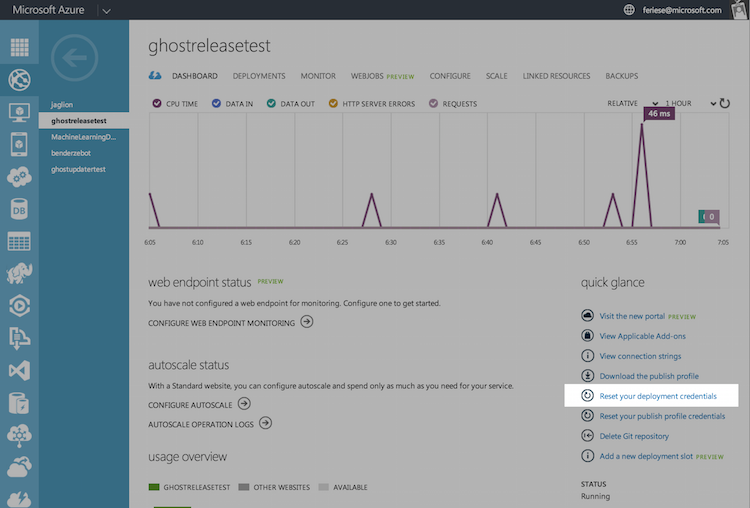
Task: Switch to the Monitor tab
Action: coord(318,76)
